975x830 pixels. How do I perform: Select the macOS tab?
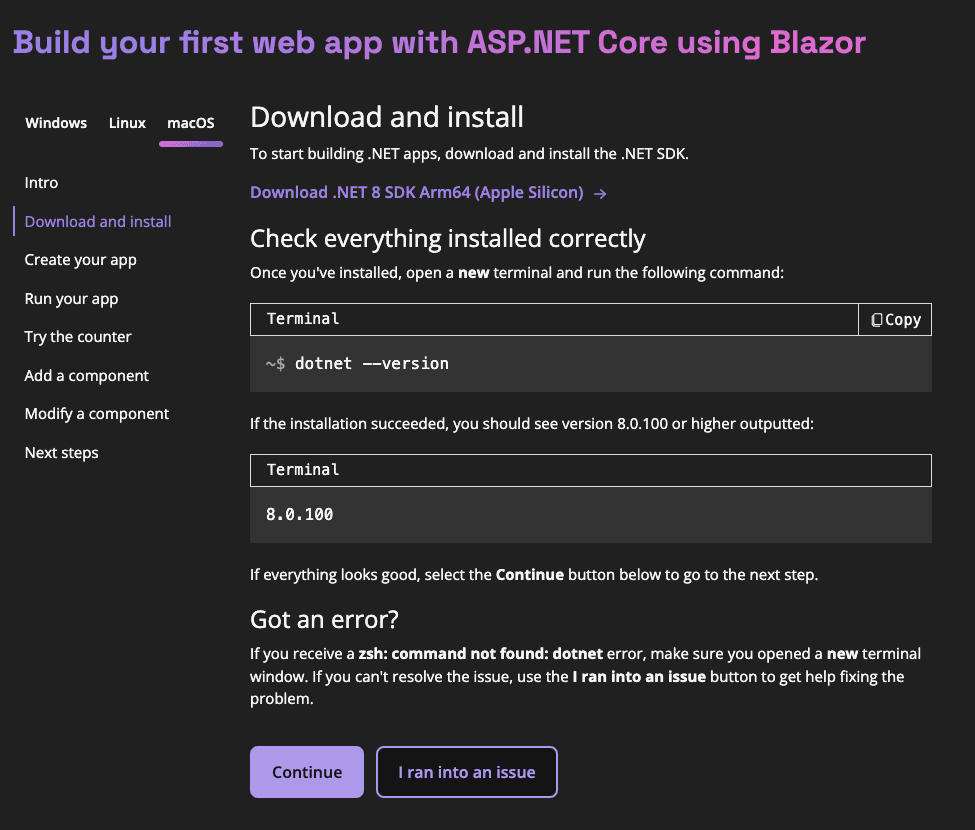(190, 122)
